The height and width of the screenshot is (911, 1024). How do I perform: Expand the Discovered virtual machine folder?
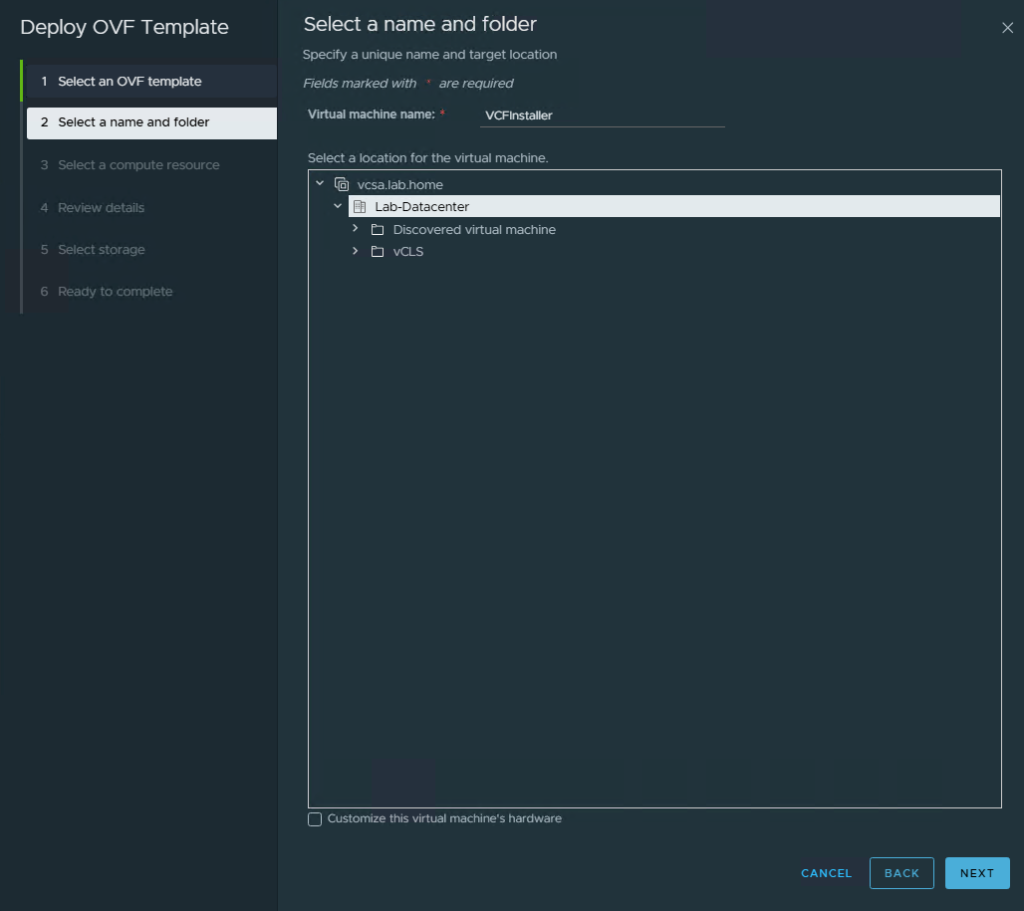click(355, 229)
